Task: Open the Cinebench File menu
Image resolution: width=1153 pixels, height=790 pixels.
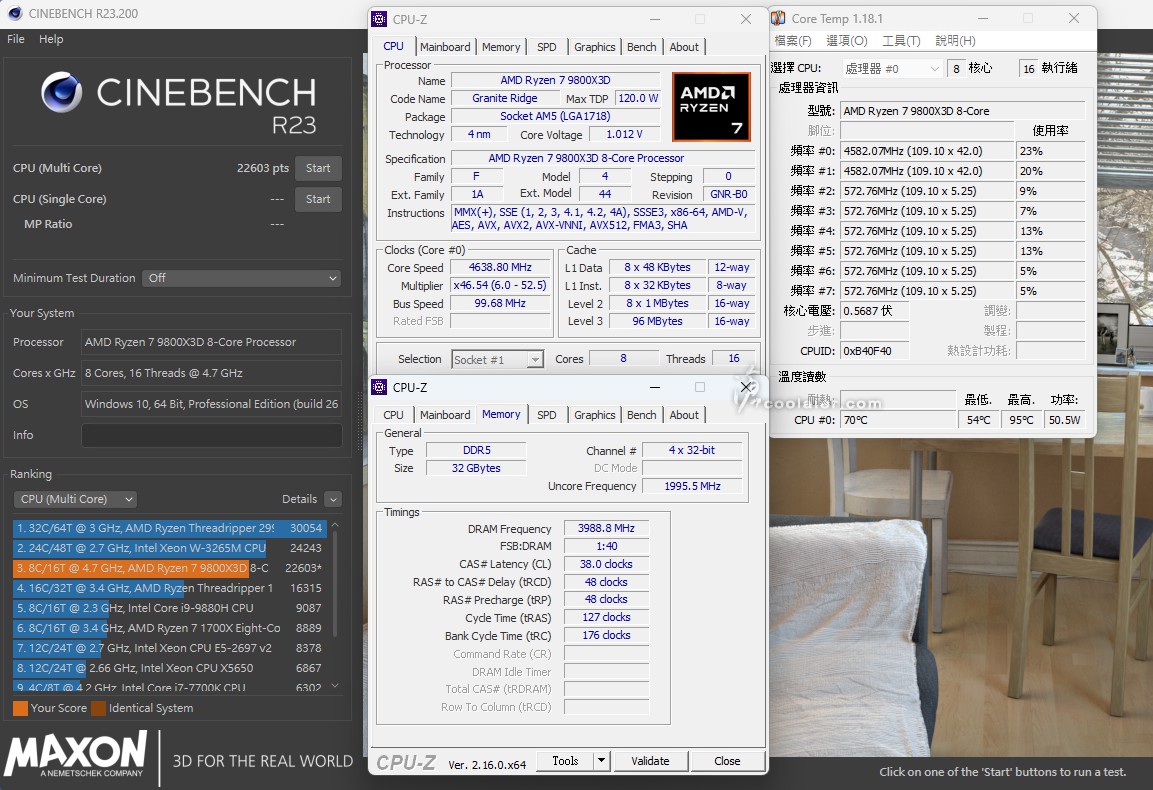Action: [x=16, y=39]
